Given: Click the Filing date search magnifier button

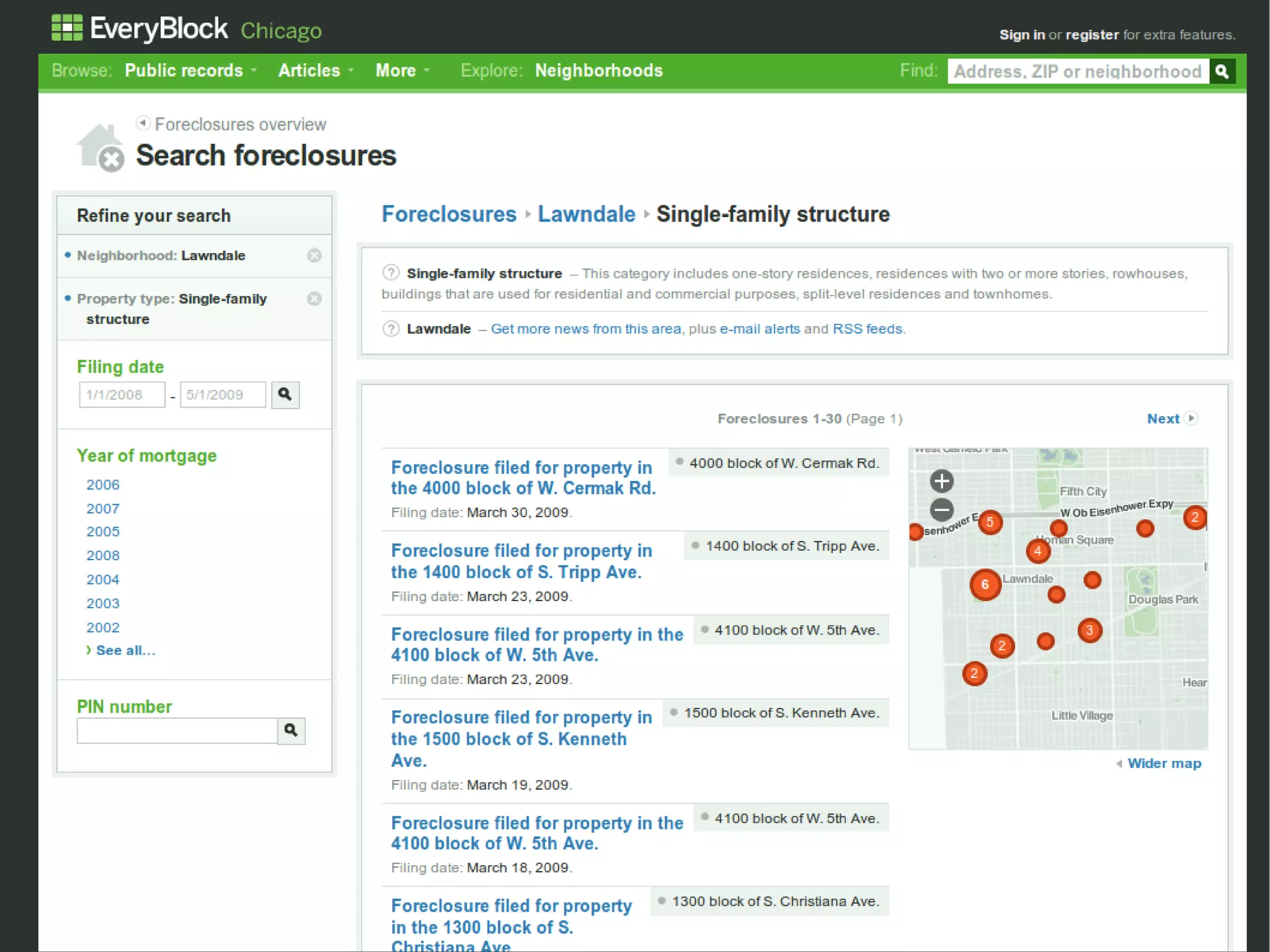Looking at the screenshot, I should 285,395.
